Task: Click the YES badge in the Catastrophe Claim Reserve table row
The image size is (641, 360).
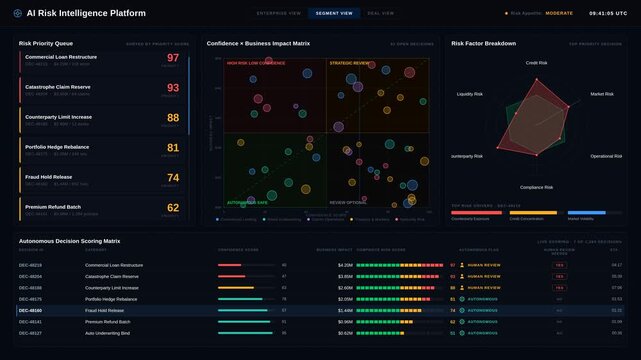Action: (x=559, y=277)
